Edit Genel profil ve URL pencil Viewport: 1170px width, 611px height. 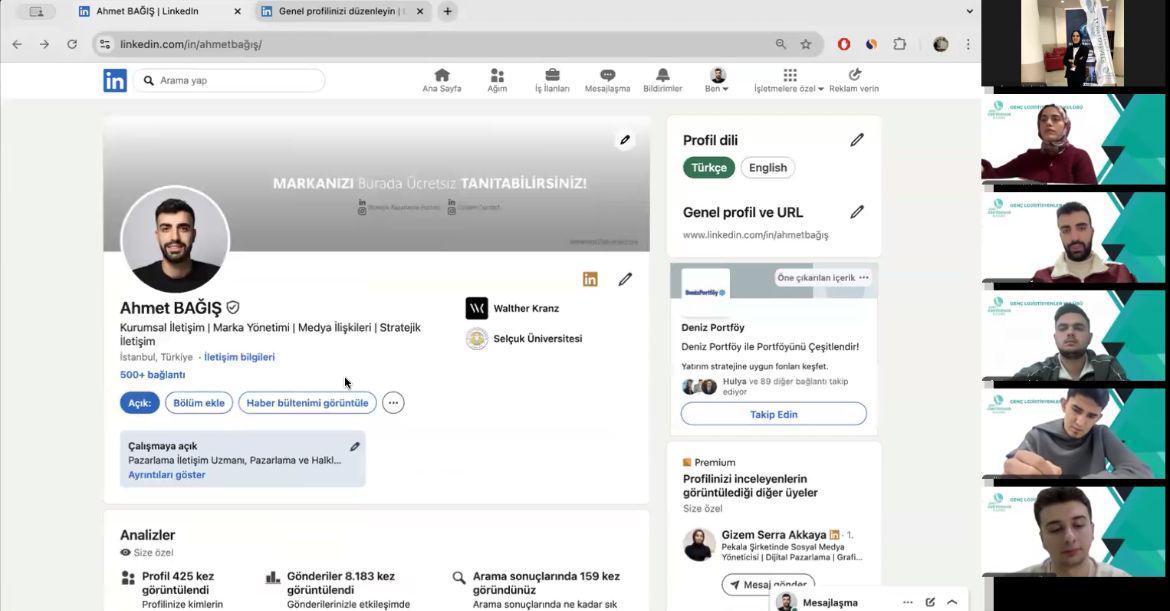pyautogui.click(x=857, y=212)
